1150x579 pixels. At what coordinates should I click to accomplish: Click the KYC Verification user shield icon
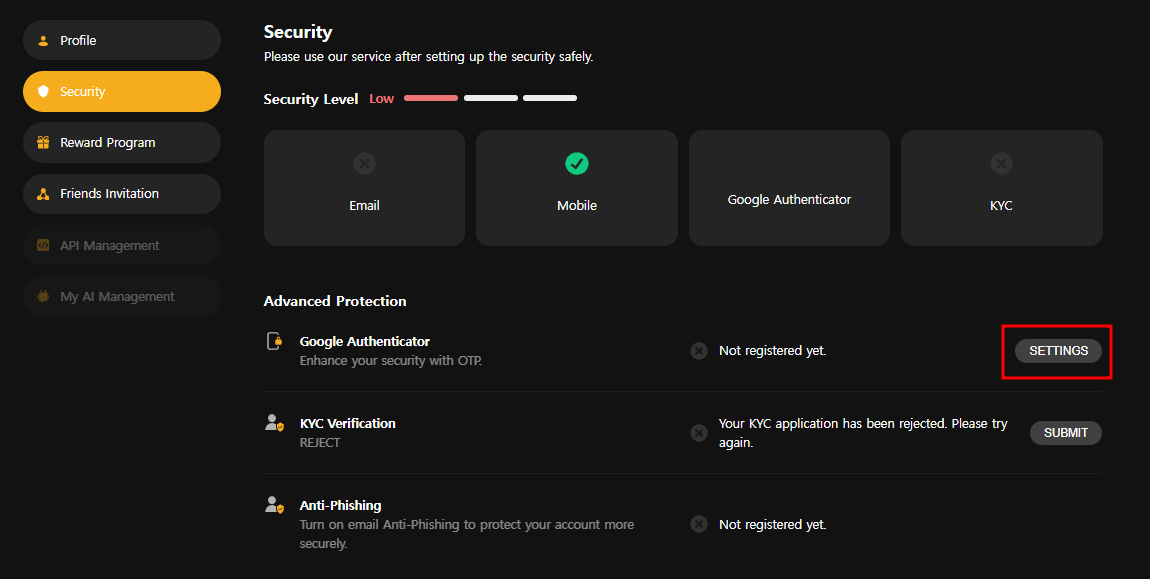(x=274, y=423)
